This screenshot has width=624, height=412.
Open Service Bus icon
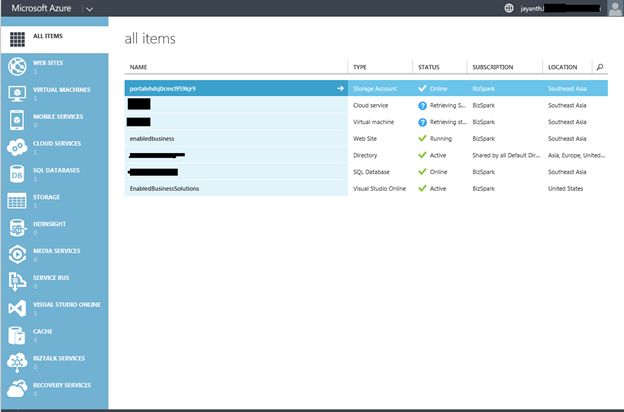coord(17,281)
